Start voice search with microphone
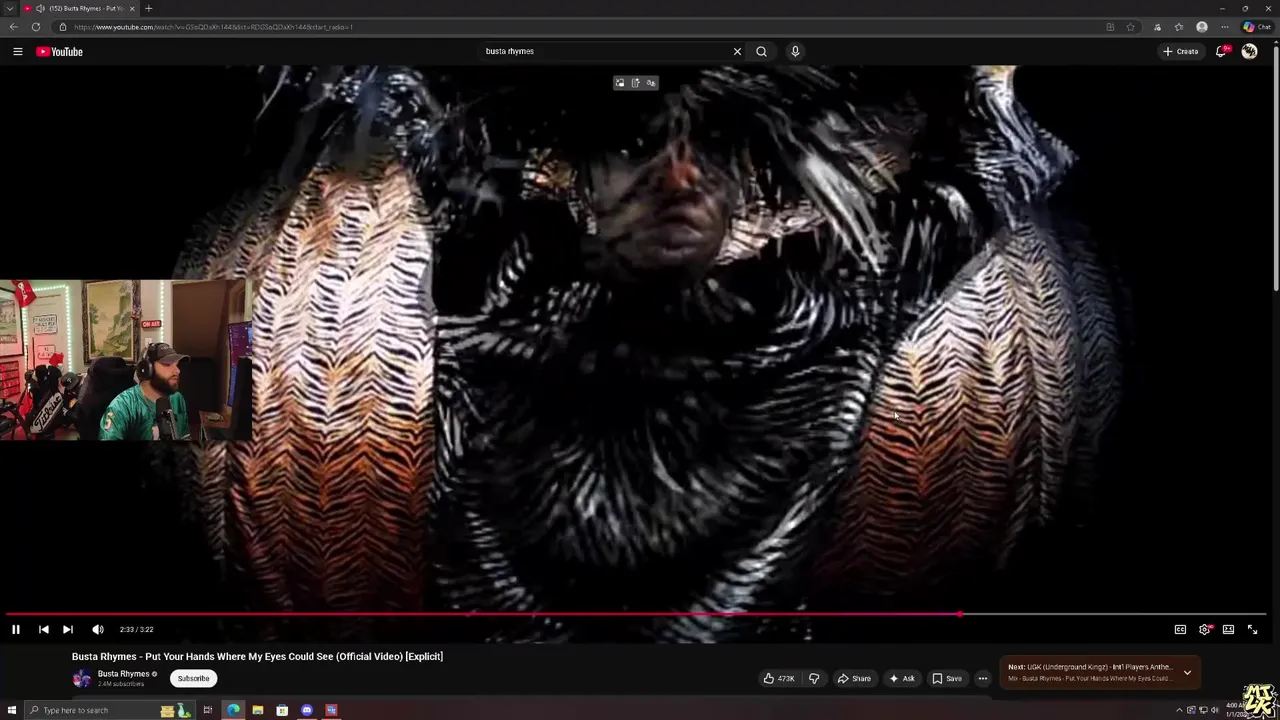 795,51
